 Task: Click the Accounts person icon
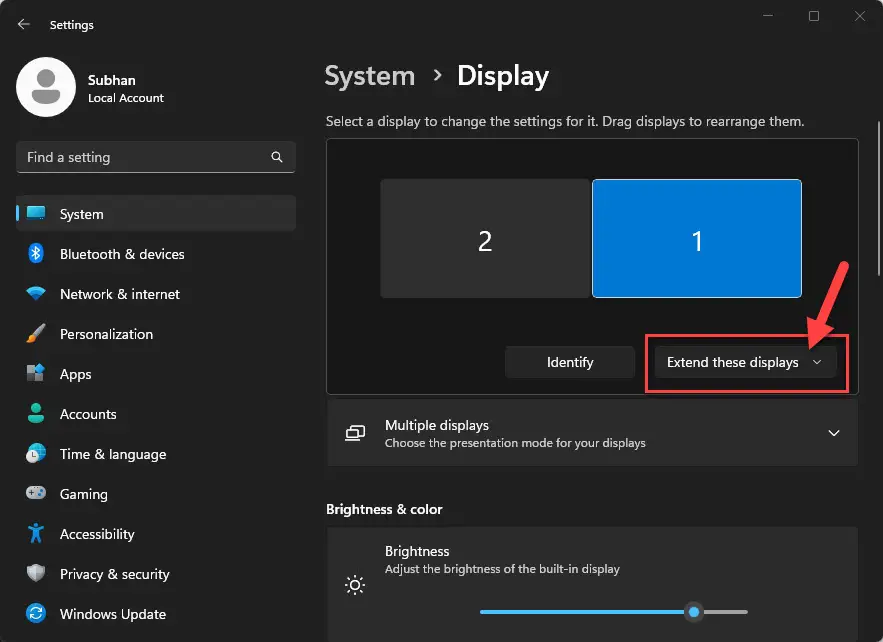pos(36,413)
